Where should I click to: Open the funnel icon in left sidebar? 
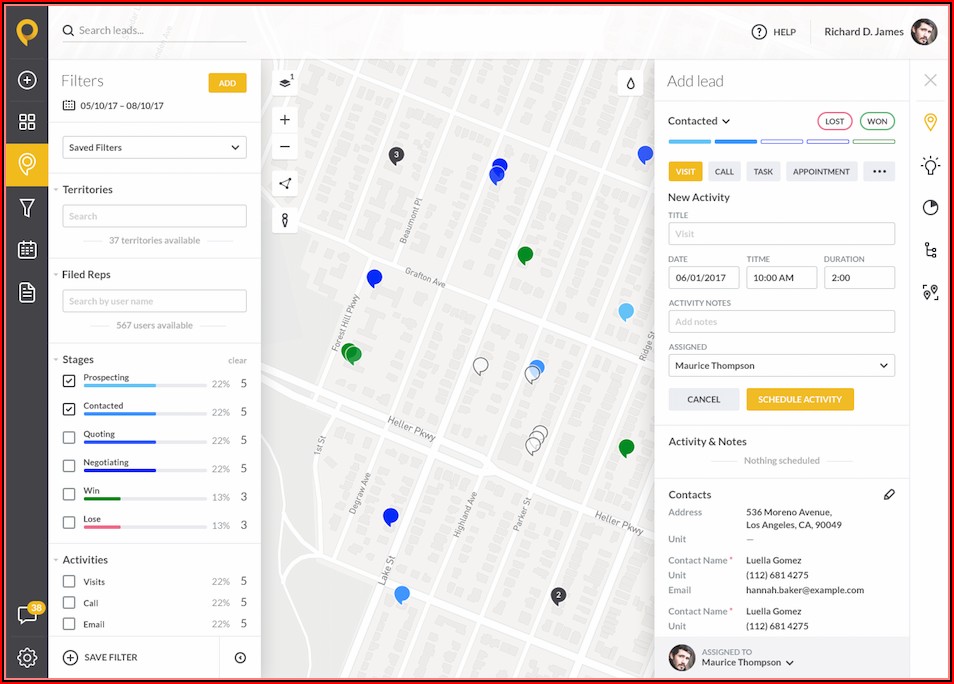point(27,207)
